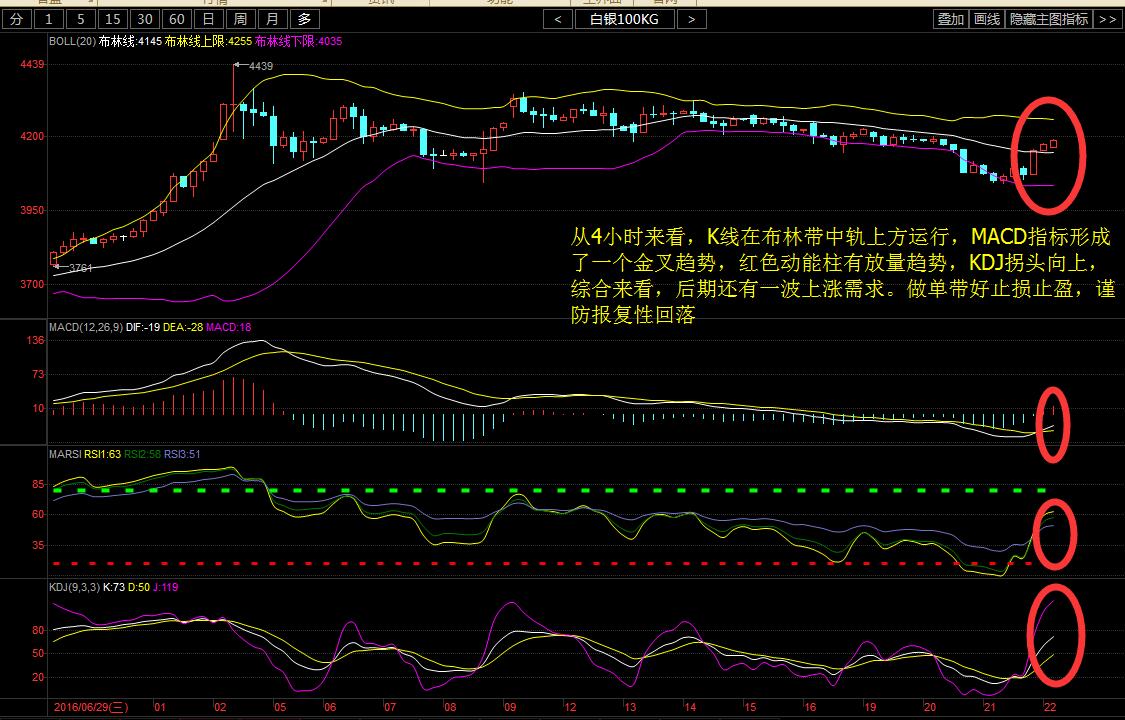The width and height of the screenshot is (1125, 720).
Task: Select the 分 (tick) timeframe button
Action: (x=17, y=19)
